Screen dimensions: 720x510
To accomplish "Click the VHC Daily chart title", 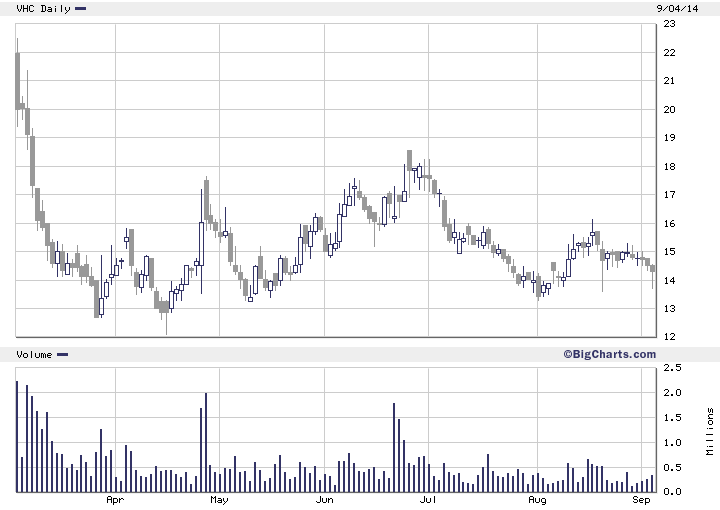I will 44,9.
